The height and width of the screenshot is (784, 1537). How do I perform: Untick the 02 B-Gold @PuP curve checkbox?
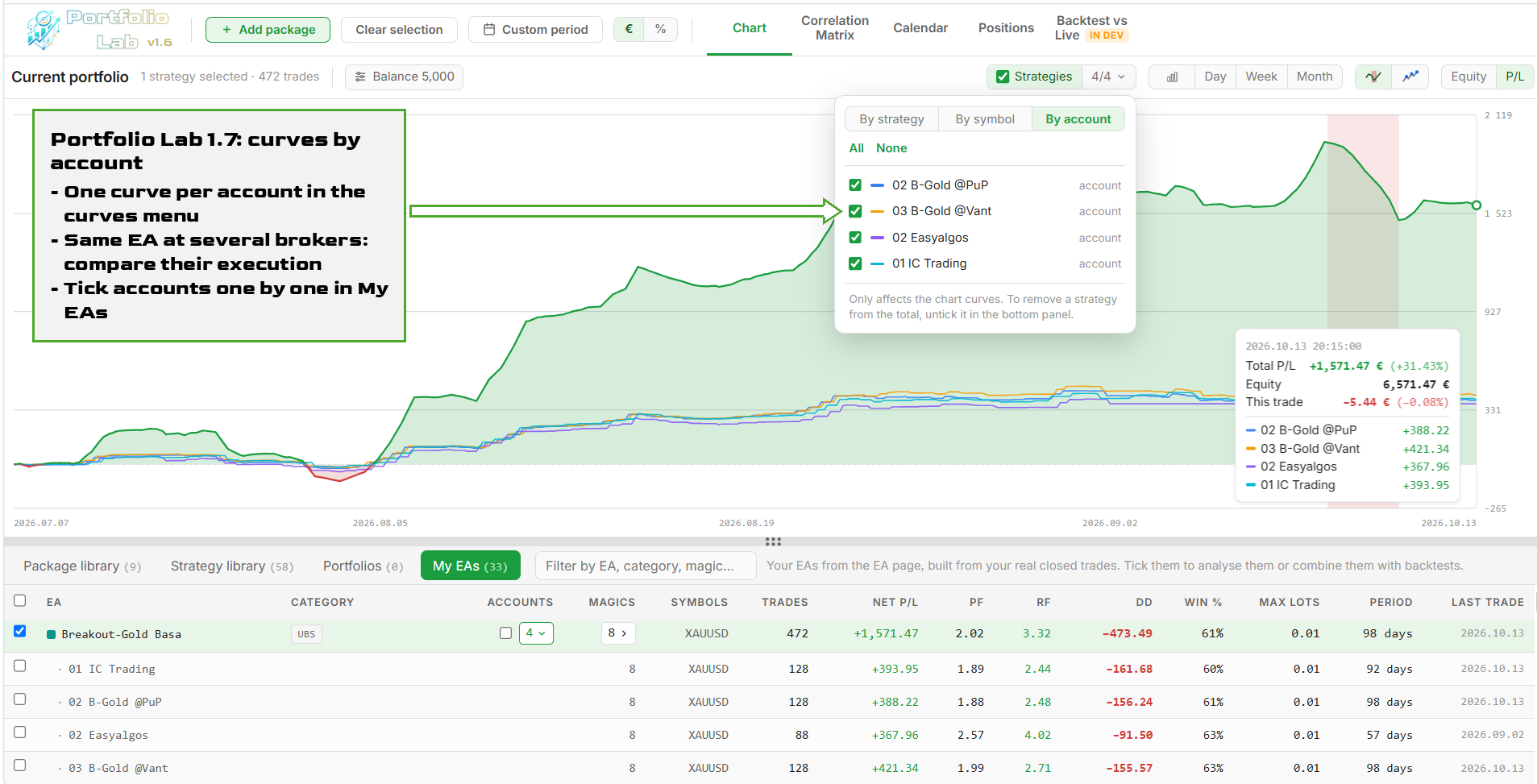[855, 185]
